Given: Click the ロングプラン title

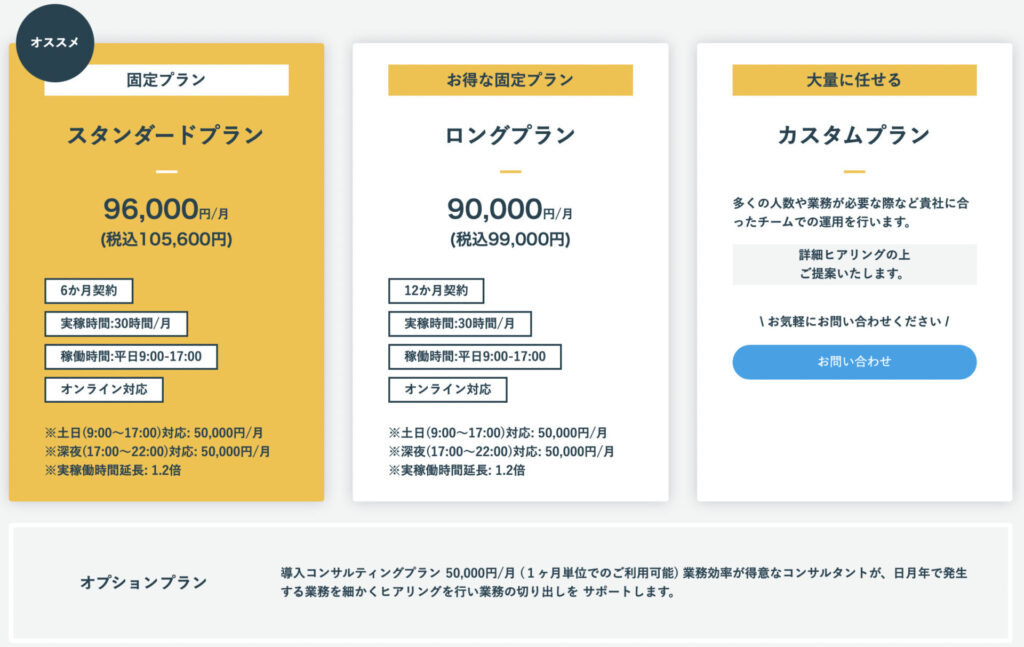Looking at the screenshot, I should click(510, 135).
